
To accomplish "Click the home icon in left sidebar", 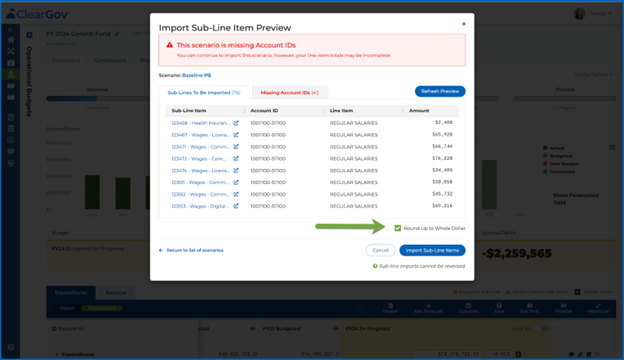I will (x=11, y=39).
